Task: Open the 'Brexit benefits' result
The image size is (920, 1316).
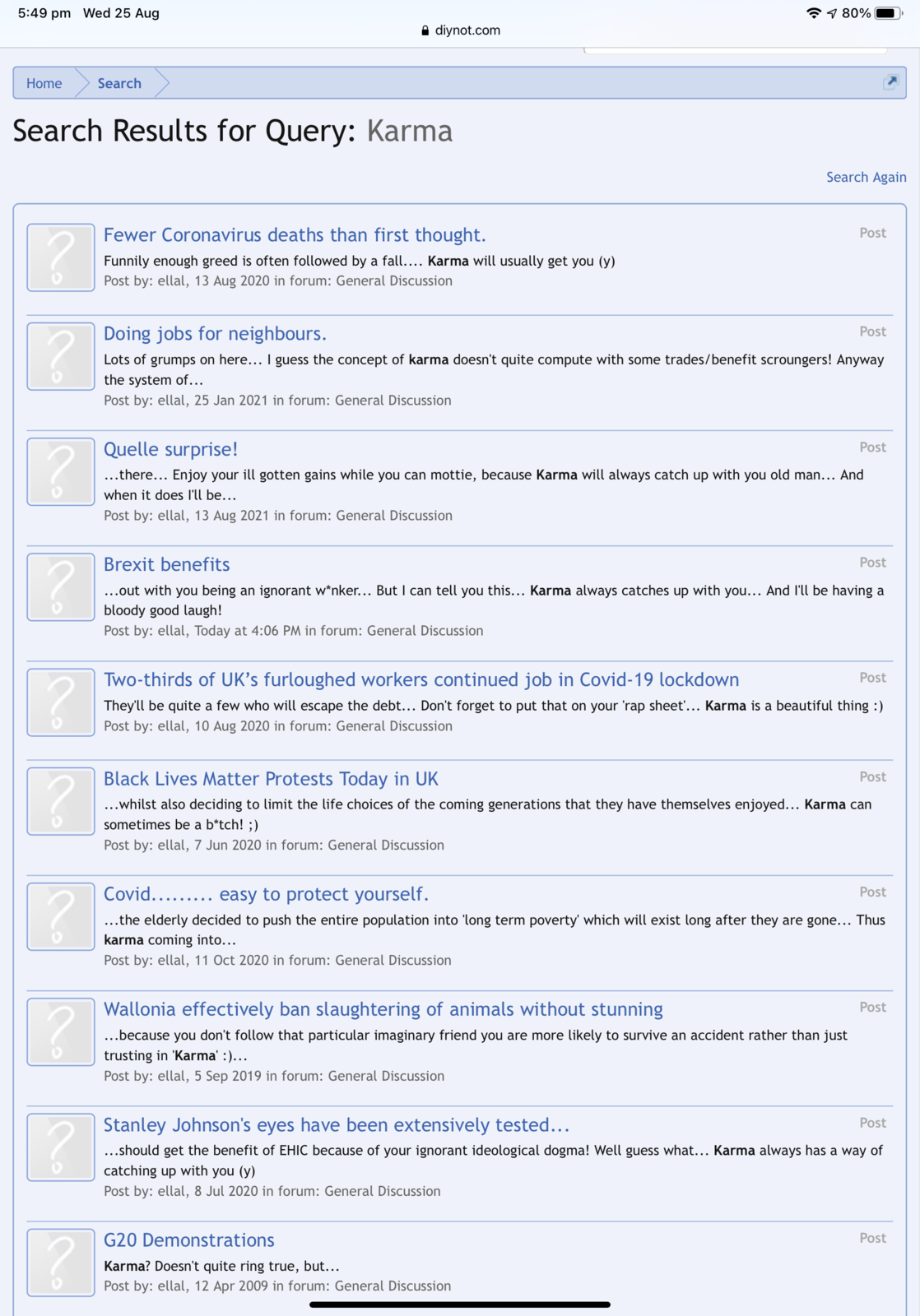Action: [x=167, y=564]
